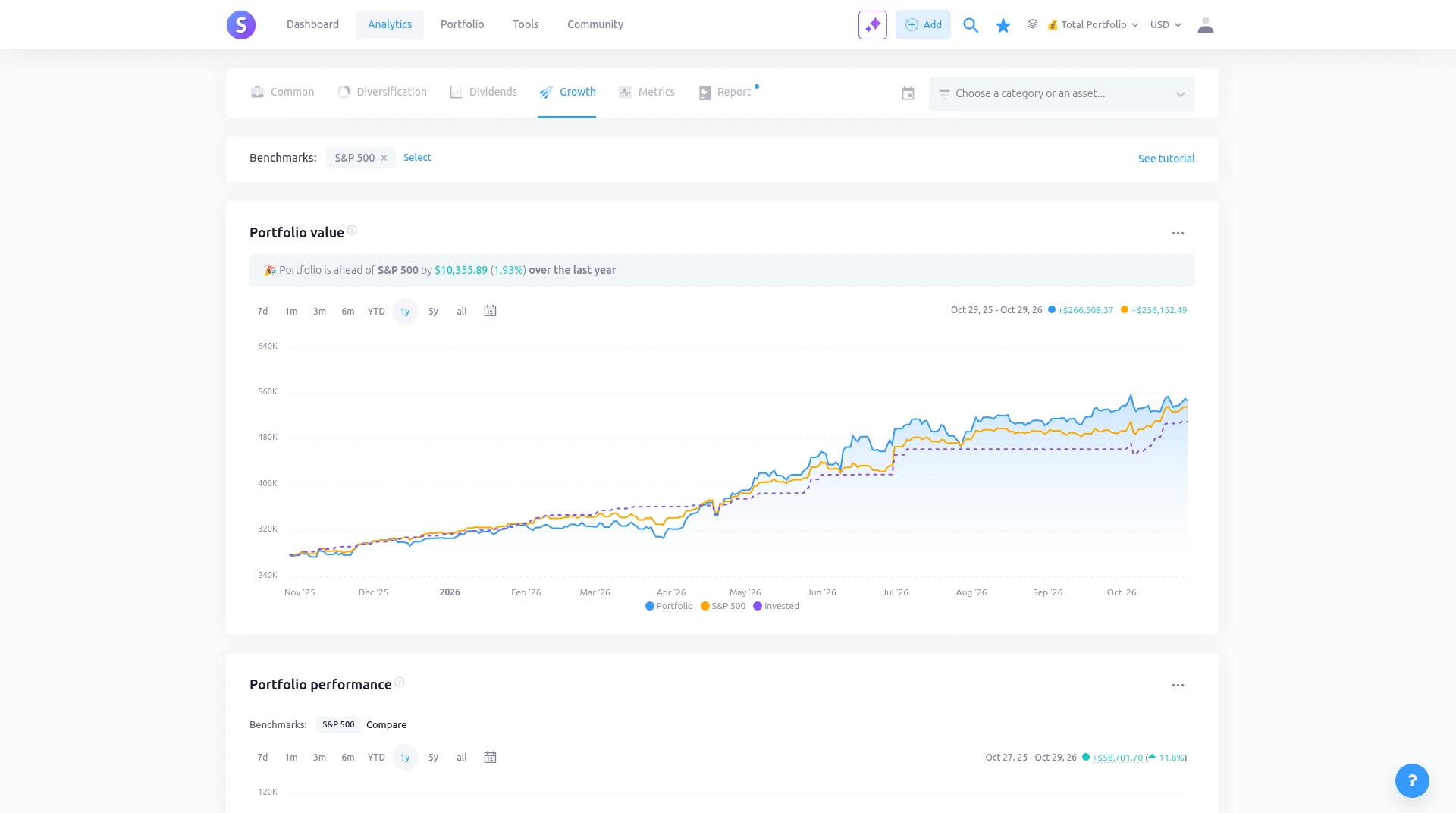1456x813 pixels.
Task: Open Portfolio value three-dot menu
Action: pos(1178,234)
